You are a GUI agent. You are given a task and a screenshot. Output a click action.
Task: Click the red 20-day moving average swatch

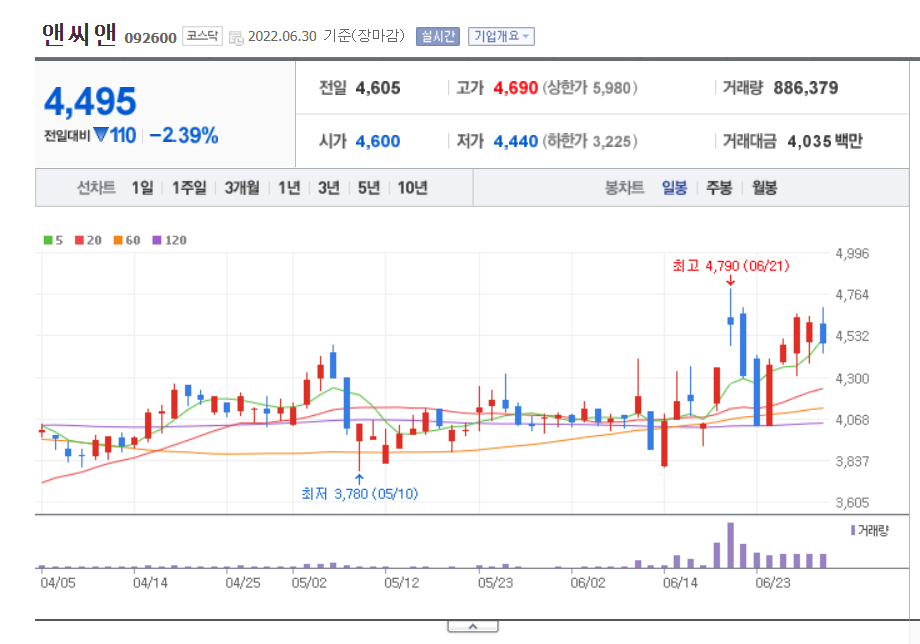(x=79, y=240)
